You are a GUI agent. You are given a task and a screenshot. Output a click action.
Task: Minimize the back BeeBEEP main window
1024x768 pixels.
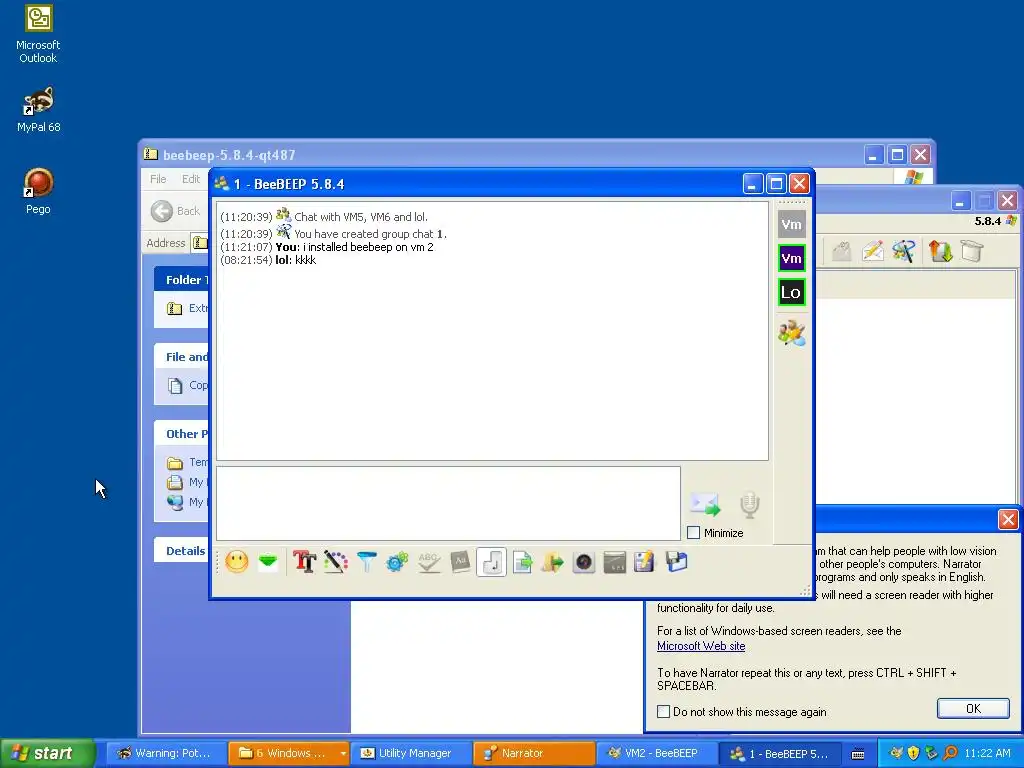[960, 200]
